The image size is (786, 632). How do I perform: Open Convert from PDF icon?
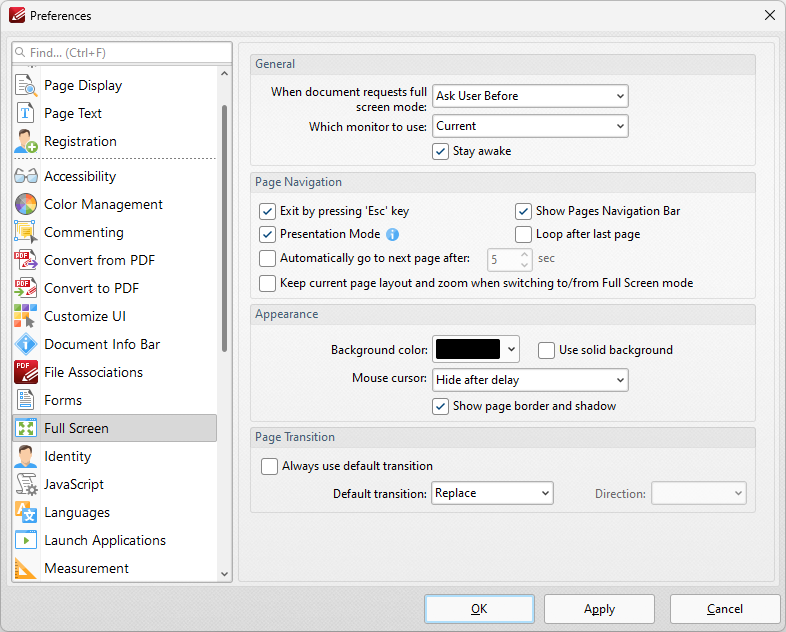(x=26, y=260)
